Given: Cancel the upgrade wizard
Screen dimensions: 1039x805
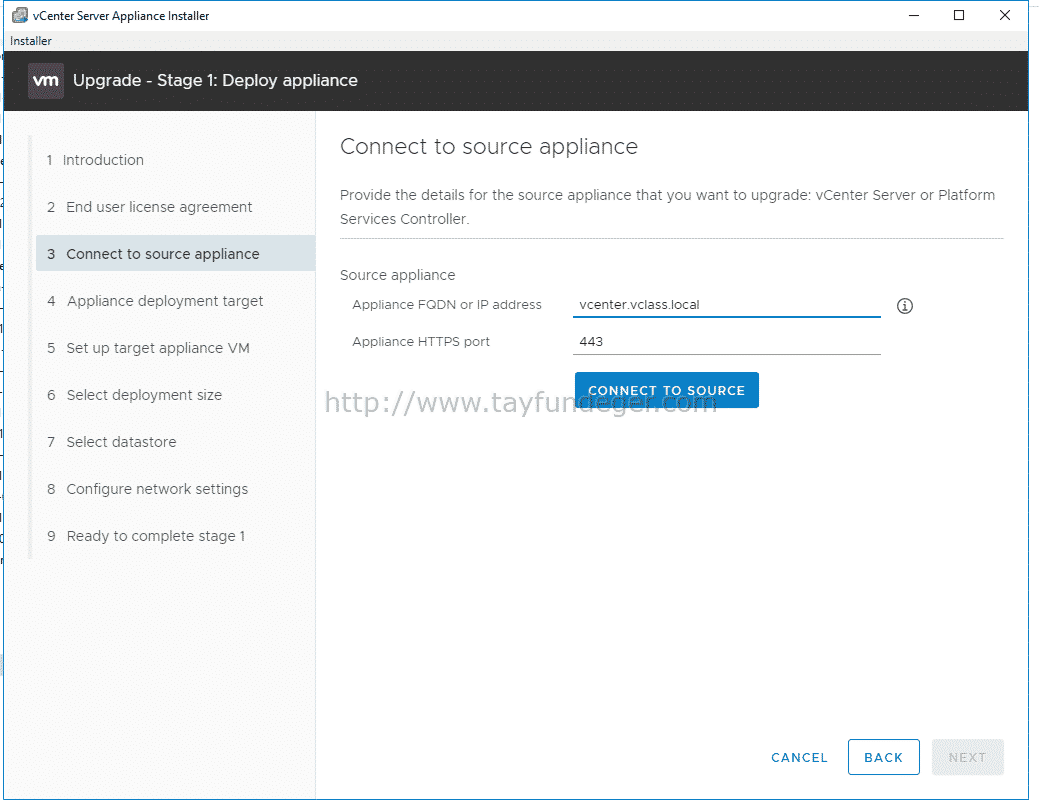Looking at the screenshot, I should pos(799,757).
